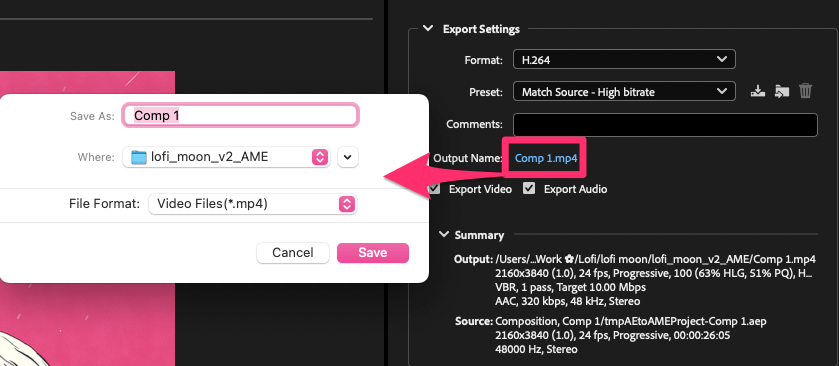The width and height of the screenshot is (839, 366).
Task: Toggle the Export Video checkbox
Action: click(x=434, y=188)
